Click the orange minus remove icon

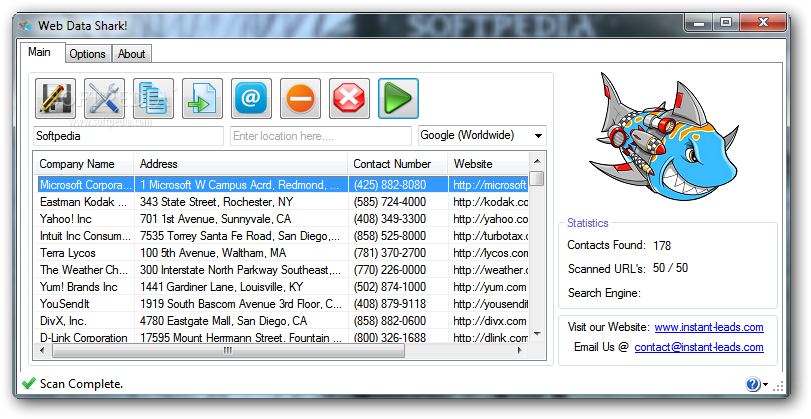pos(301,98)
